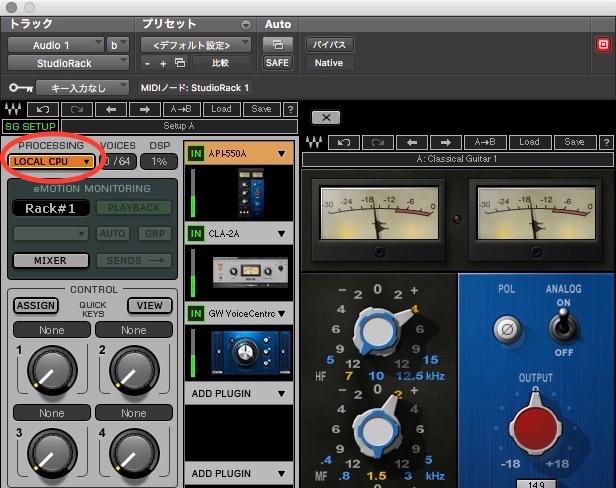616x488 pixels.
Task: Click A→B in API-550A toolbar
Action: point(485,142)
